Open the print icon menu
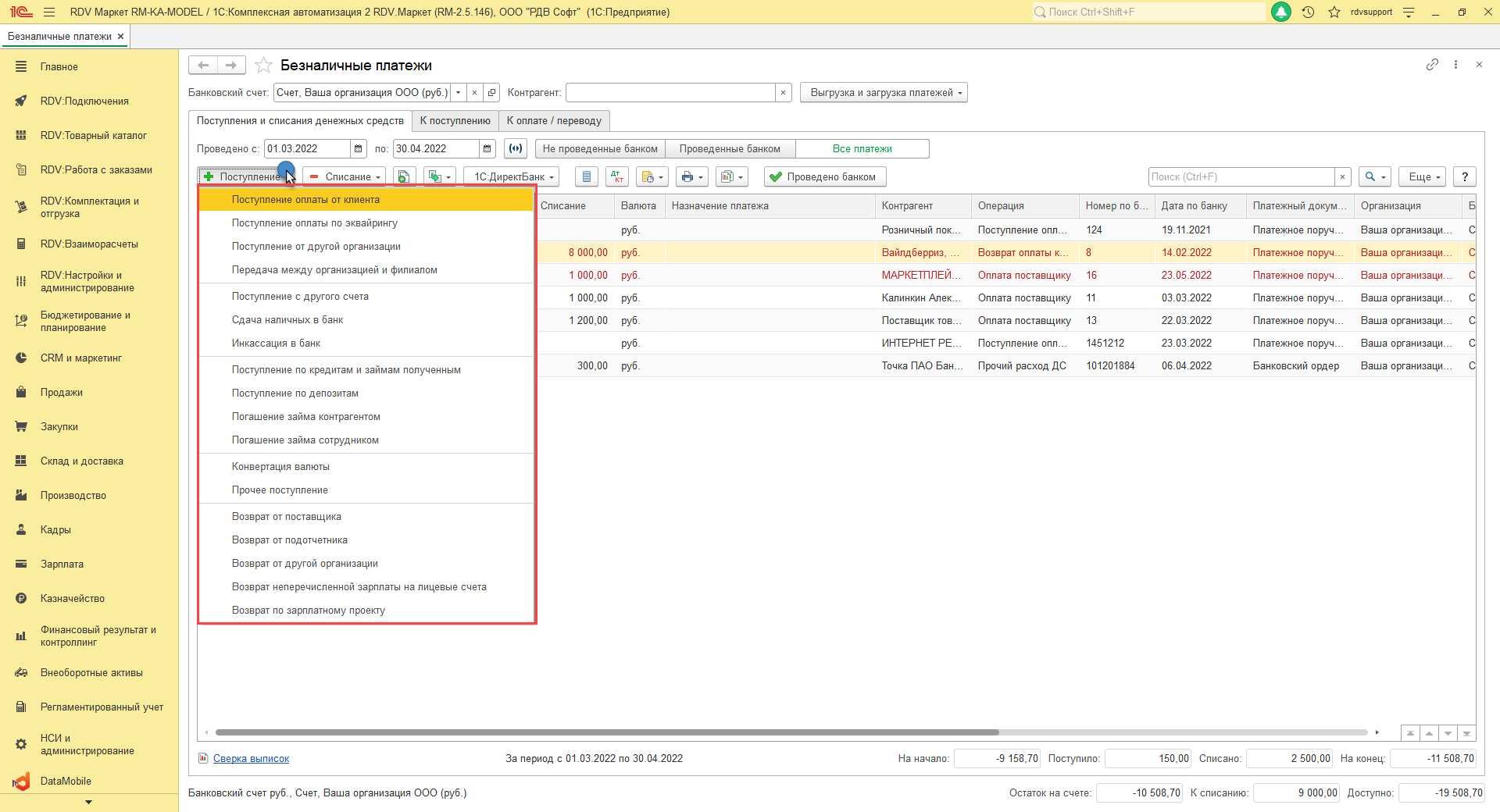The image size is (1500, 812). [x=691, y=177]
